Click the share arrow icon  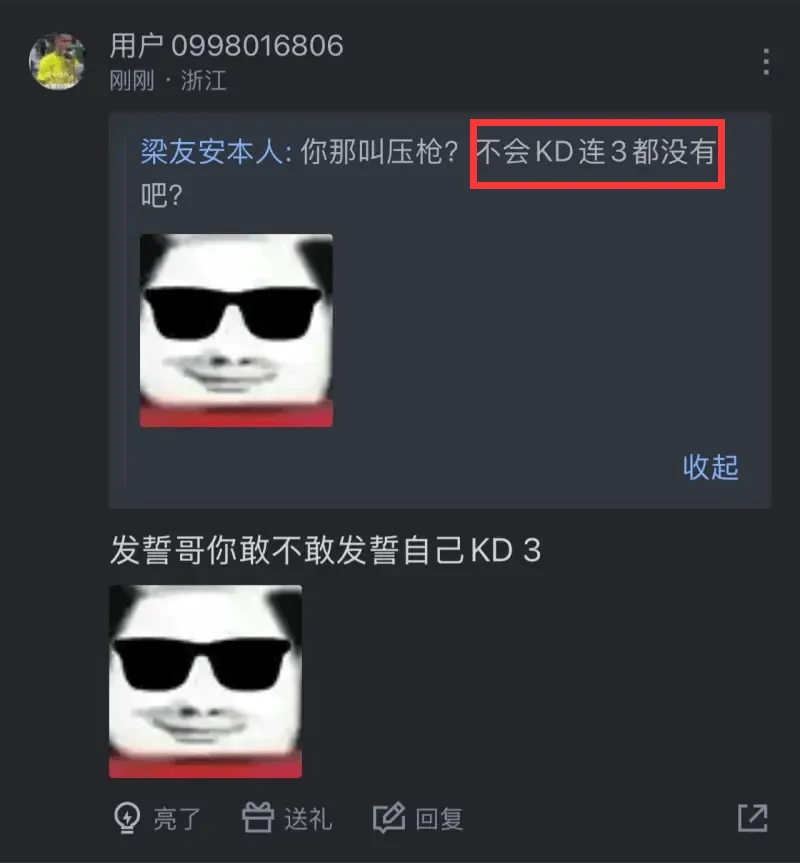point(752,818)
